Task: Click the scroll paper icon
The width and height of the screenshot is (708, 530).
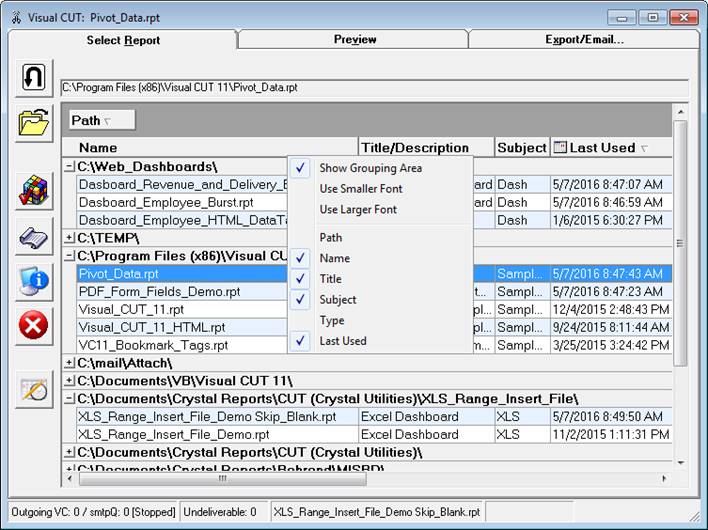Action: point(34,236)
